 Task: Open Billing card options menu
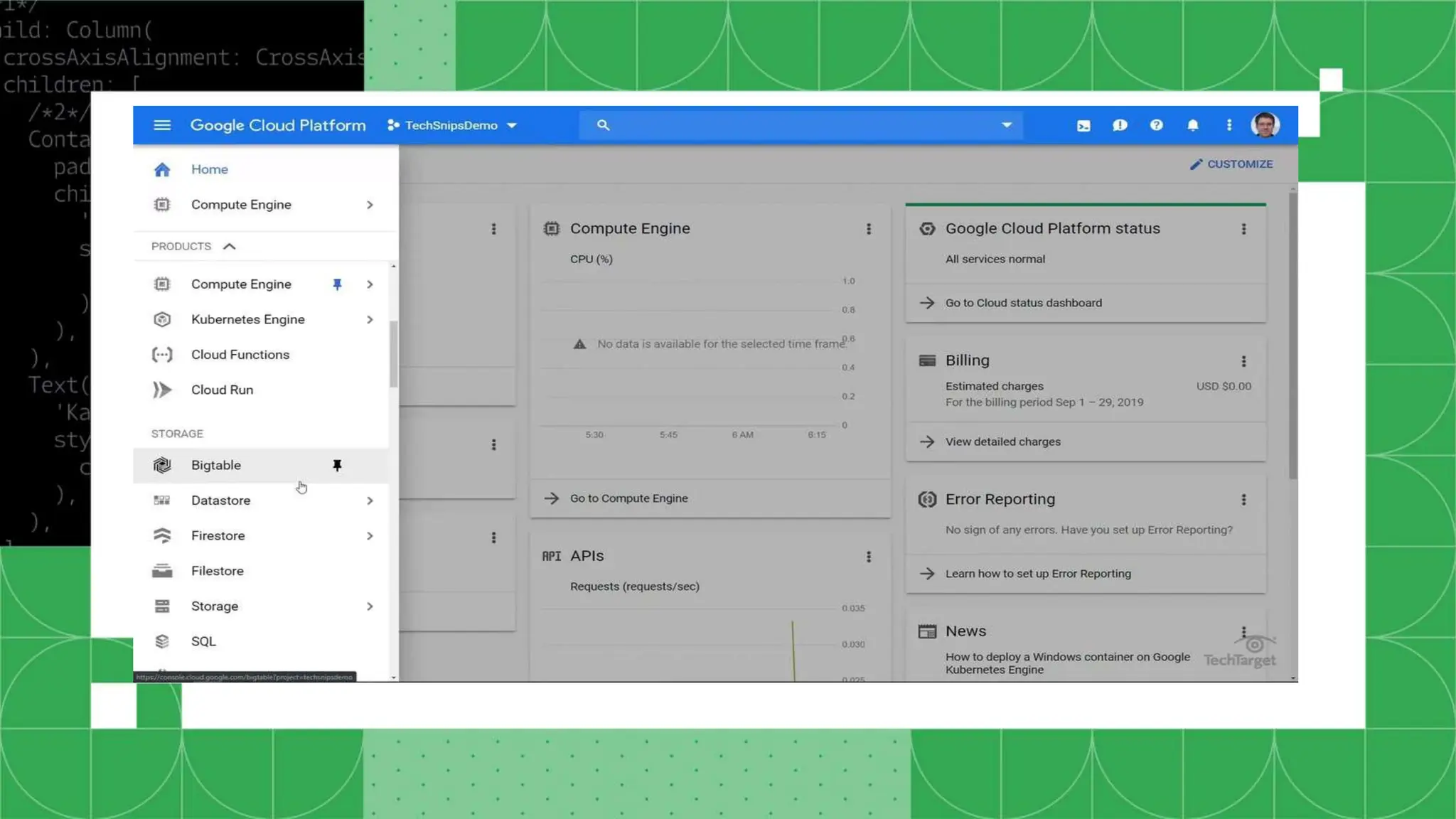coord(1243,361)
